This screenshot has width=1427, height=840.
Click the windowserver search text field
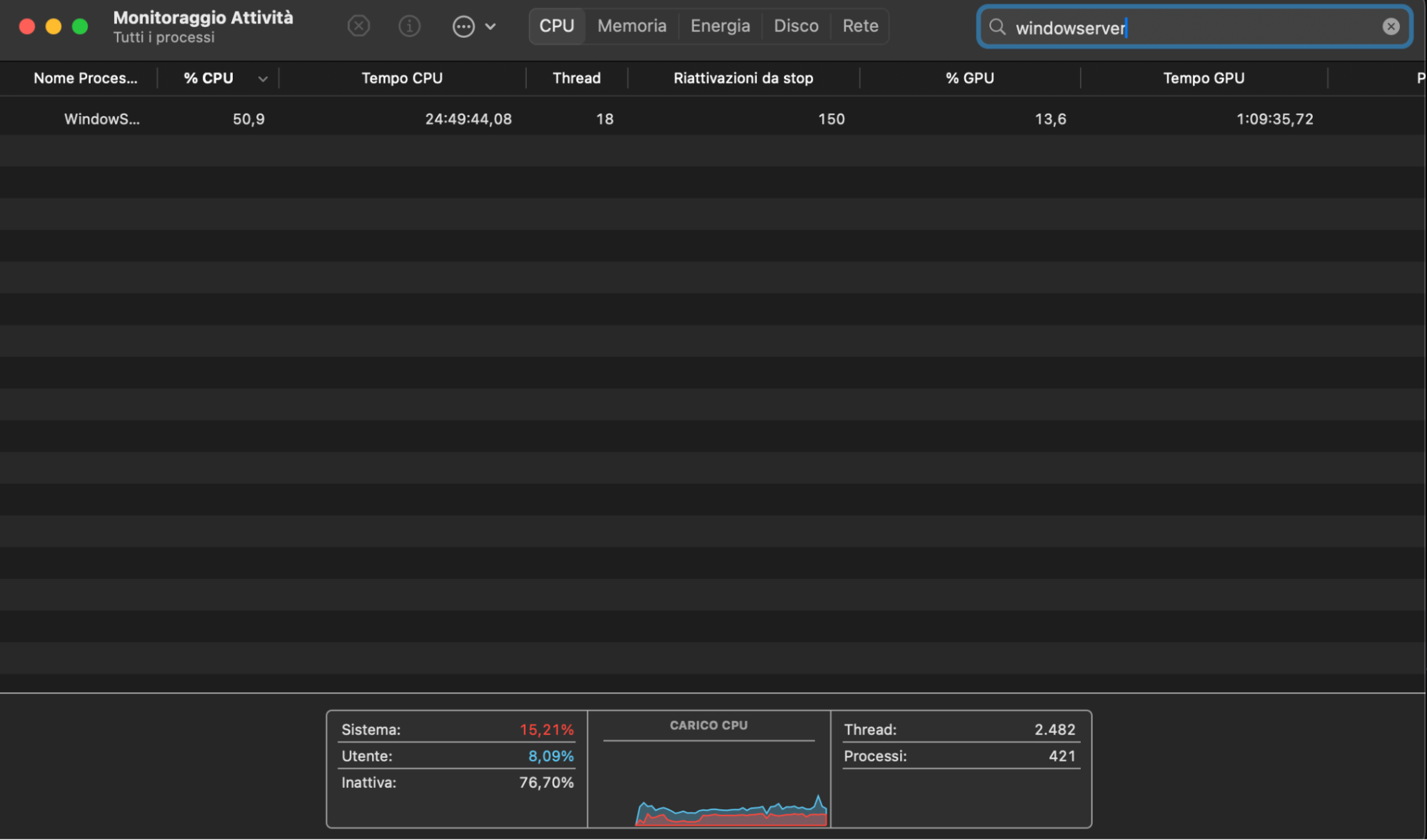(1185, 28)
